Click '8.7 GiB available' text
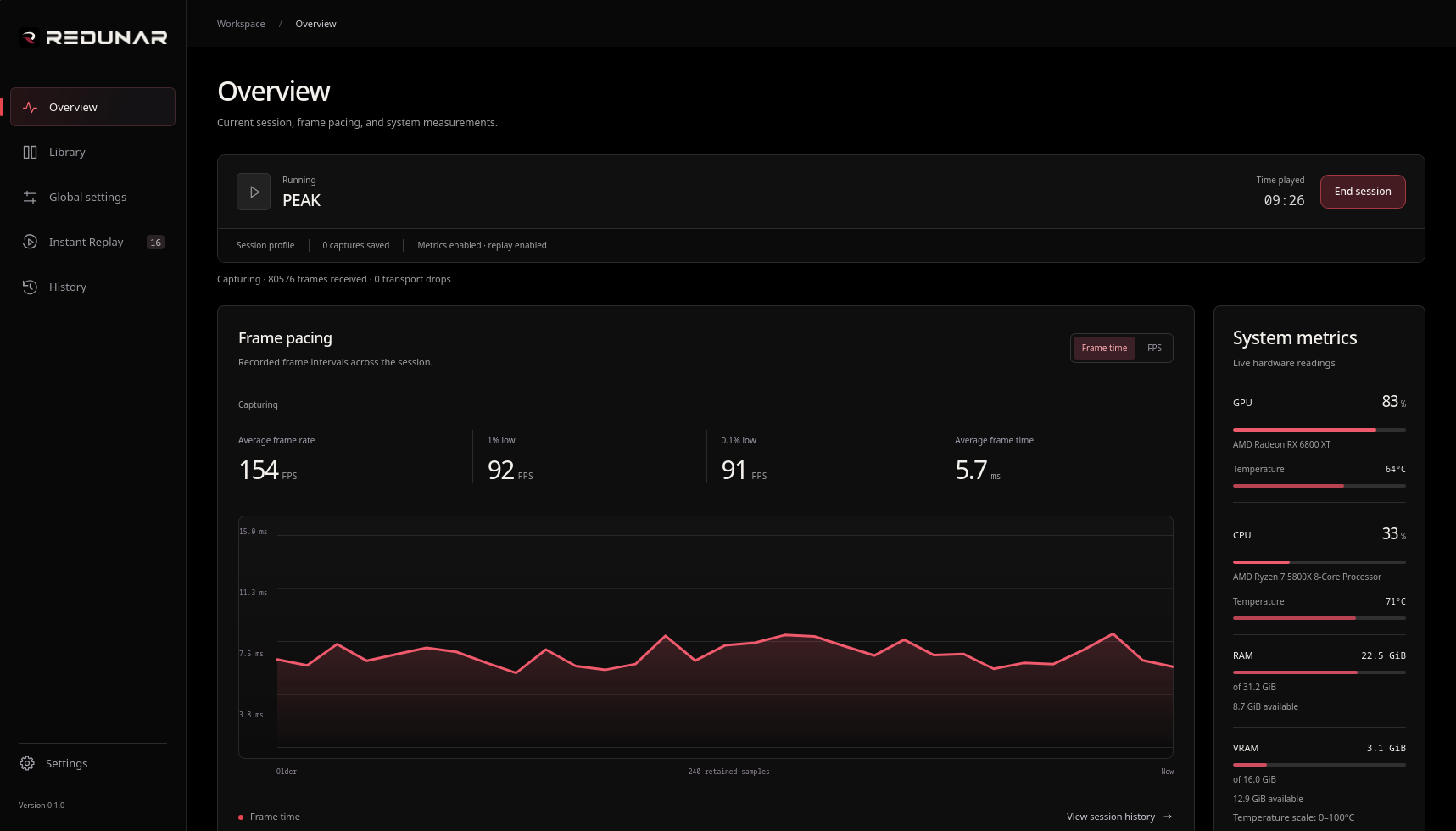1456x831 pixels. (1265, 707)
